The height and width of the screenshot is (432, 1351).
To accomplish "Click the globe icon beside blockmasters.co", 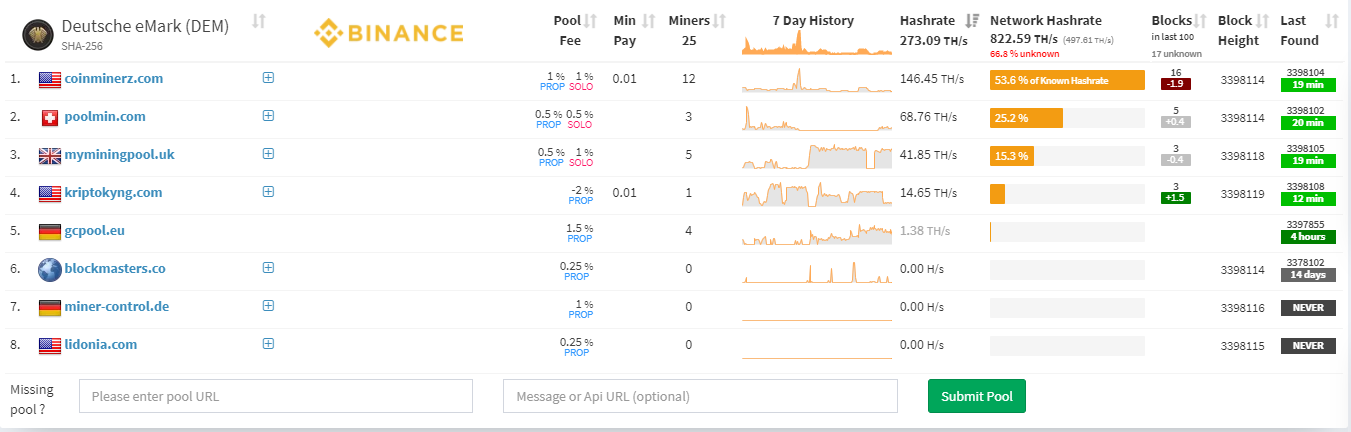I will click(x=49, y=269).
